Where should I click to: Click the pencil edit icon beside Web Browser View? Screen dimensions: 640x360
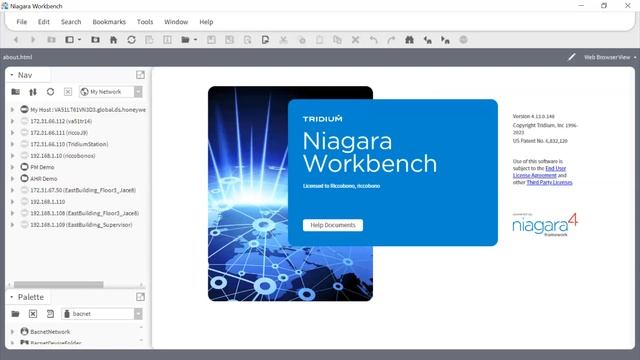click(x=571, y=57)
